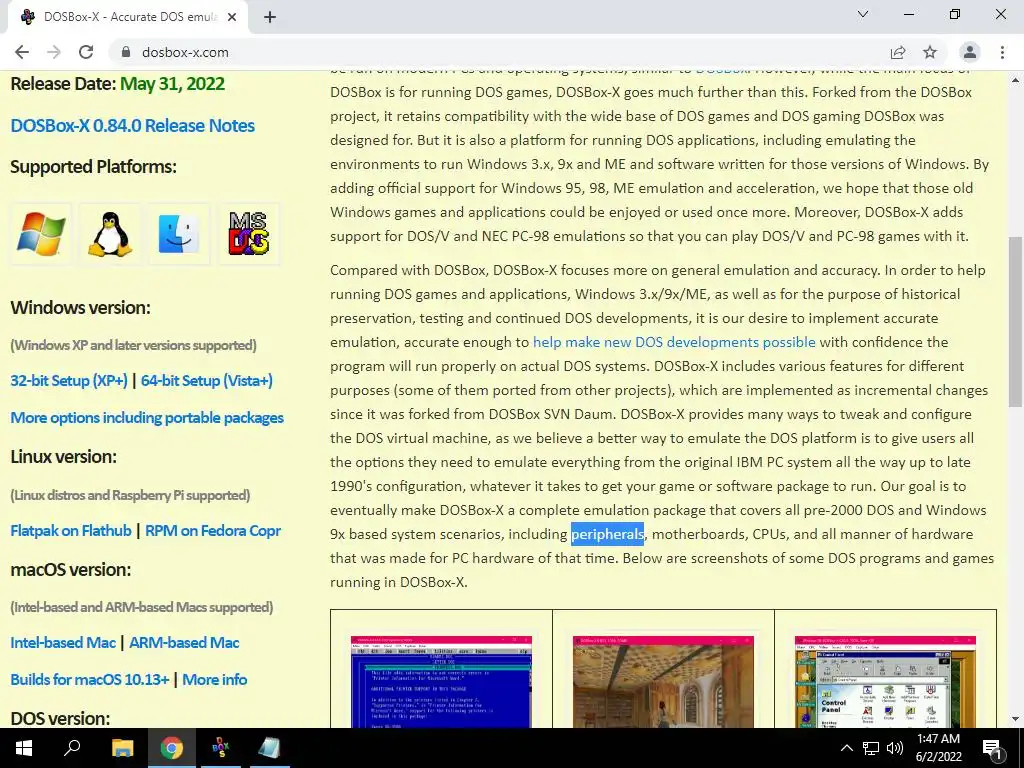Open More options including portable packages
The height and width of the screenshot is (768, 1024).
tap(147, 417)
